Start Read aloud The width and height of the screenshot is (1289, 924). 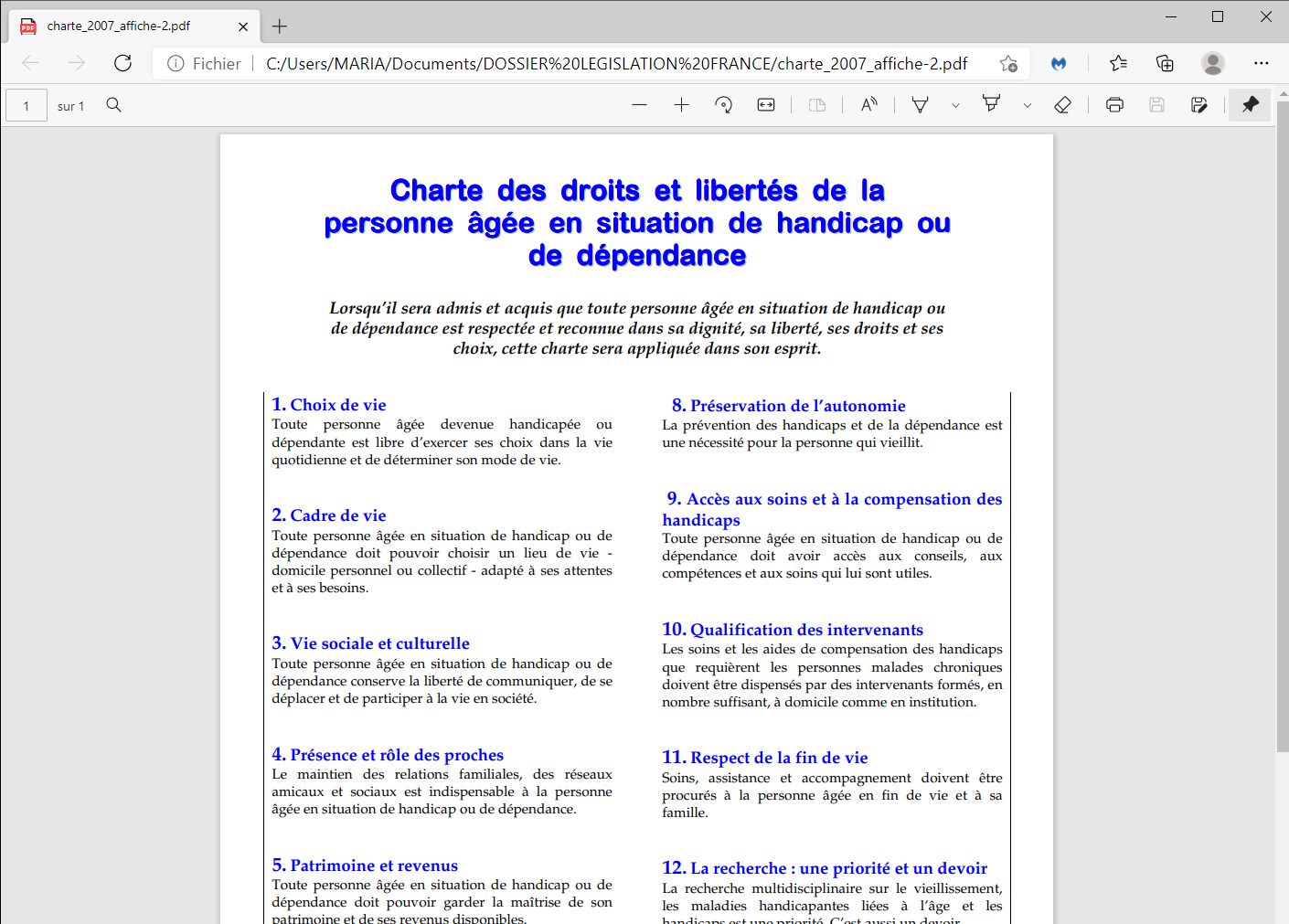pyautogui.click(x=869, y=105)
